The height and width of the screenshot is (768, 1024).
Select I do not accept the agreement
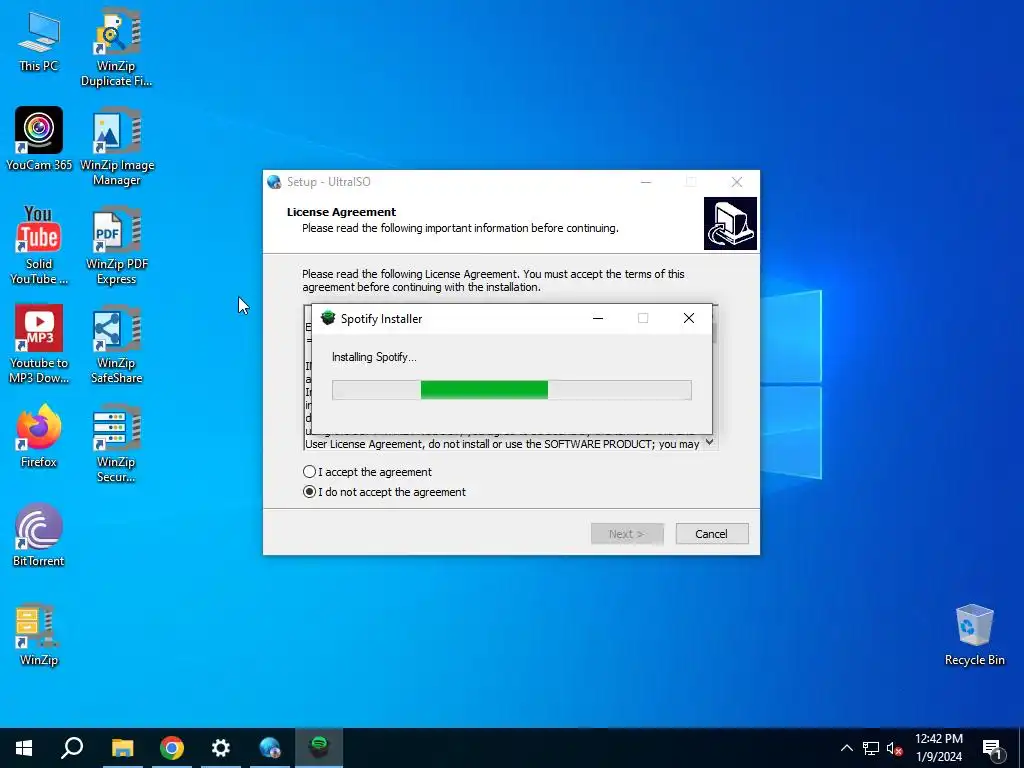(x=384, y=492)
